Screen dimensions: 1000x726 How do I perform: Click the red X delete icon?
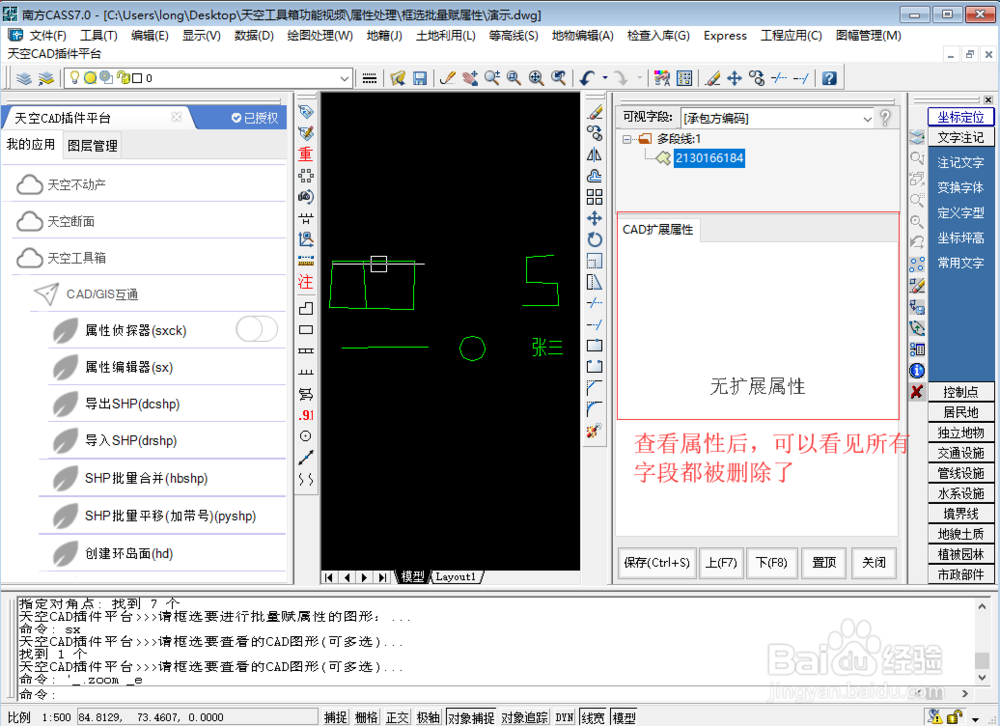[x=917, y=392]
